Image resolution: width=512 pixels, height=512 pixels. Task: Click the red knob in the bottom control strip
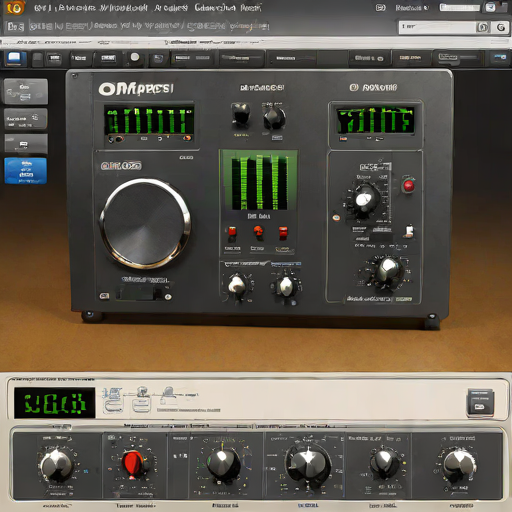click(x=133, y=463)
